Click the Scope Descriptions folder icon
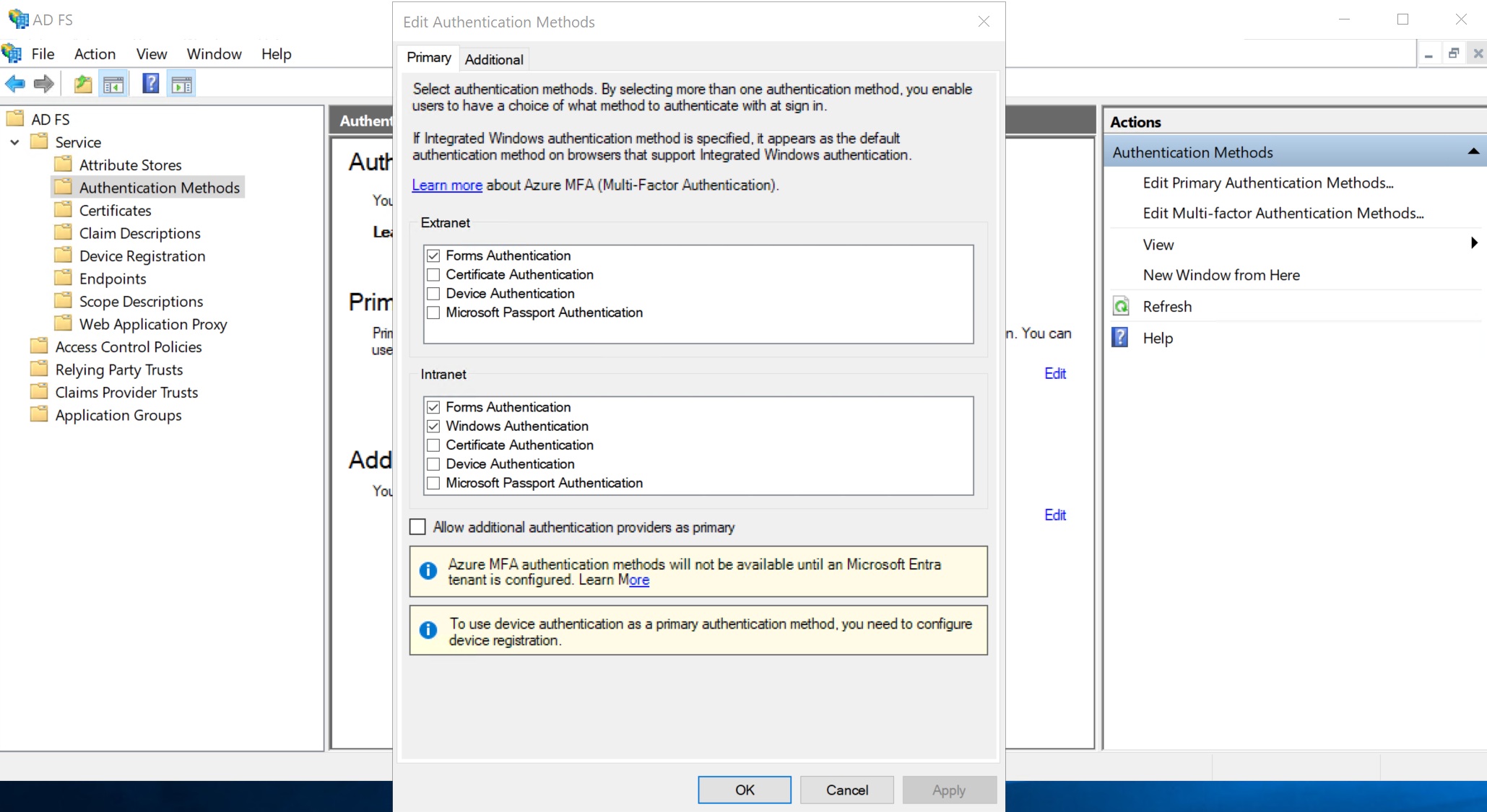 click(x=64, y=300)
